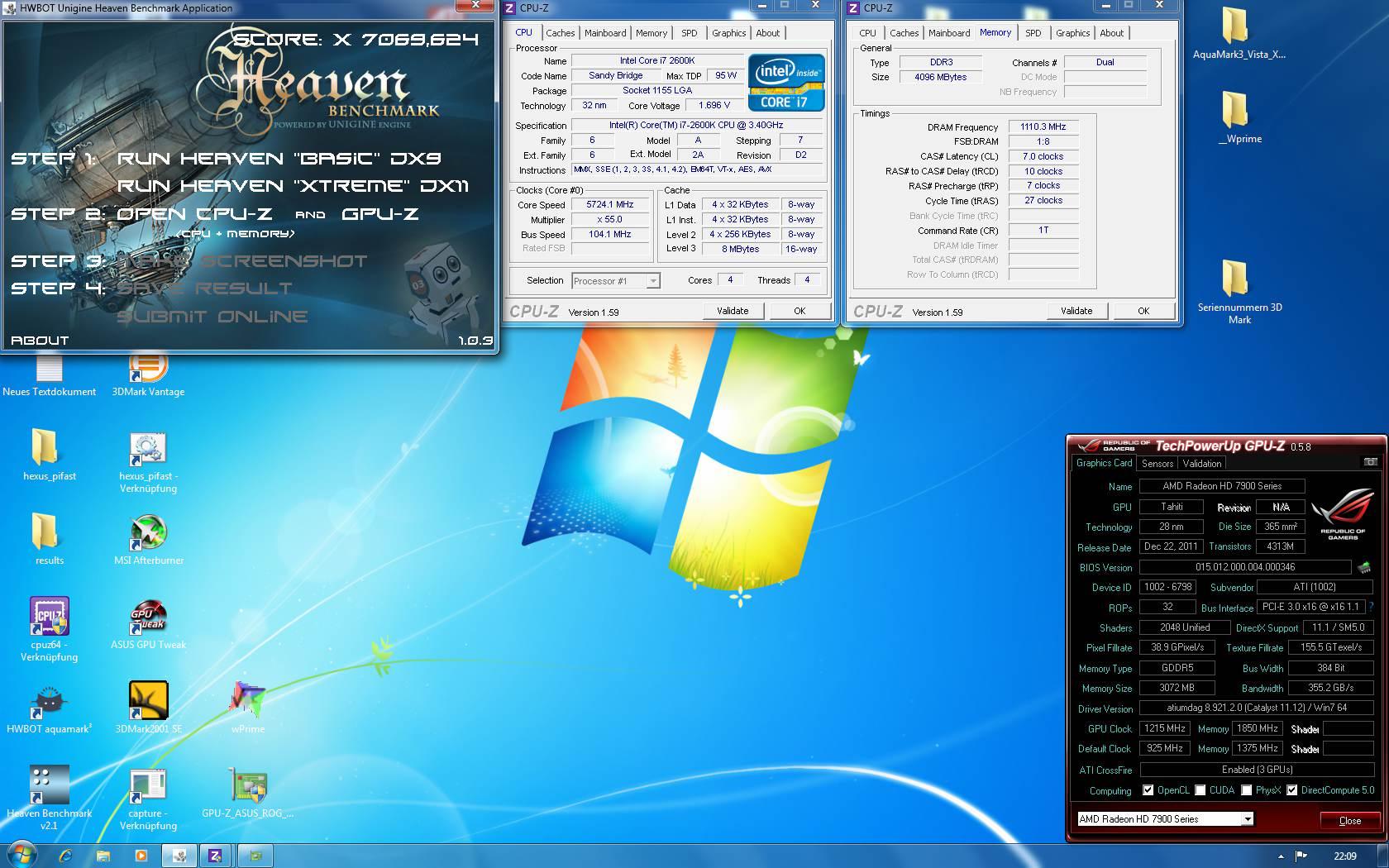Open the Processor #1 selection dropdown
This screenshot has height=868, width=1389.
click(x=615, y=281)
